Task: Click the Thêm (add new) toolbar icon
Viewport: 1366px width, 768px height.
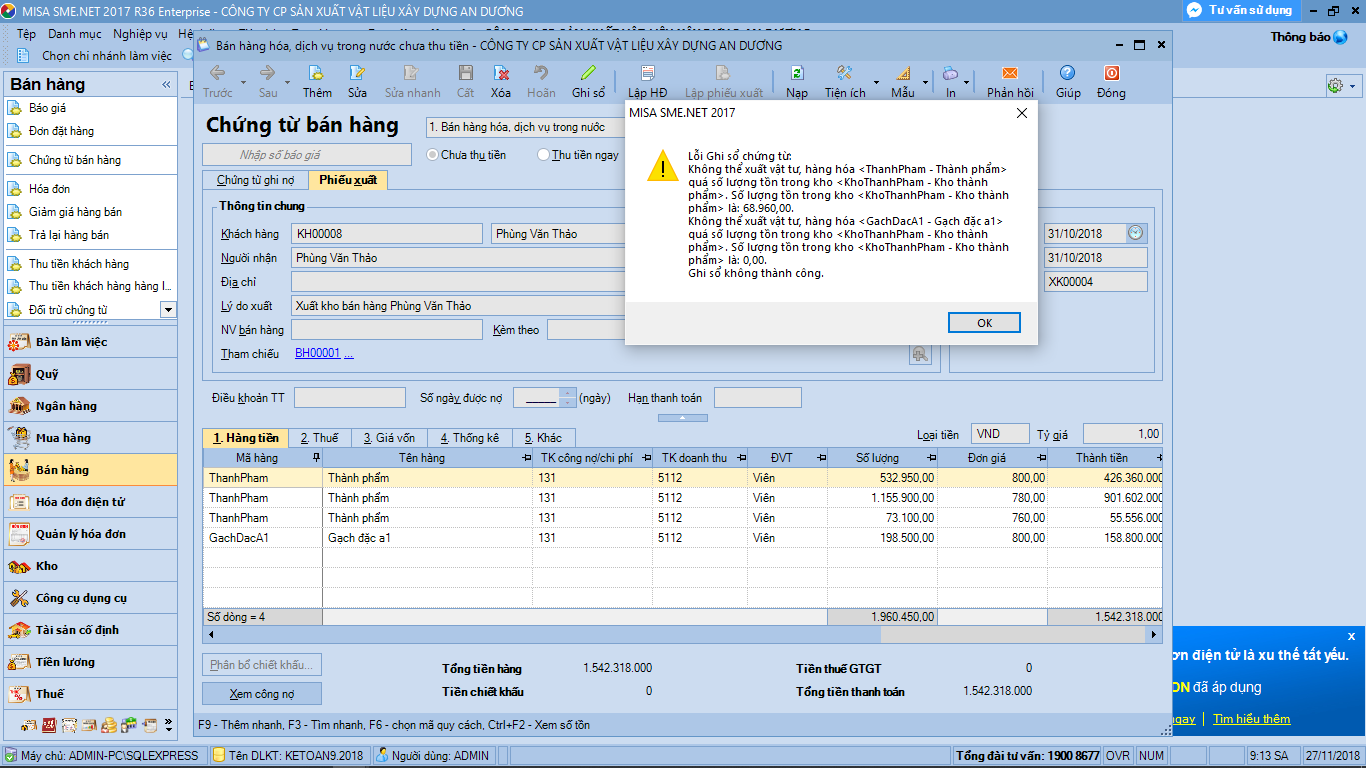Action: pyautogui.click(x=317, y=74)
